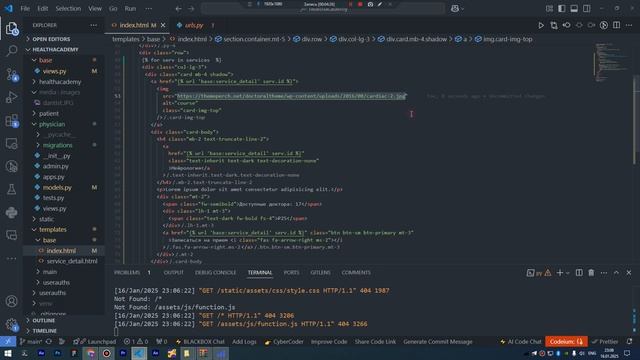This screenshot has height=360, width=640.
Task: Toggle the Secondary Side Bar layout
Action: tap(587, 9)
